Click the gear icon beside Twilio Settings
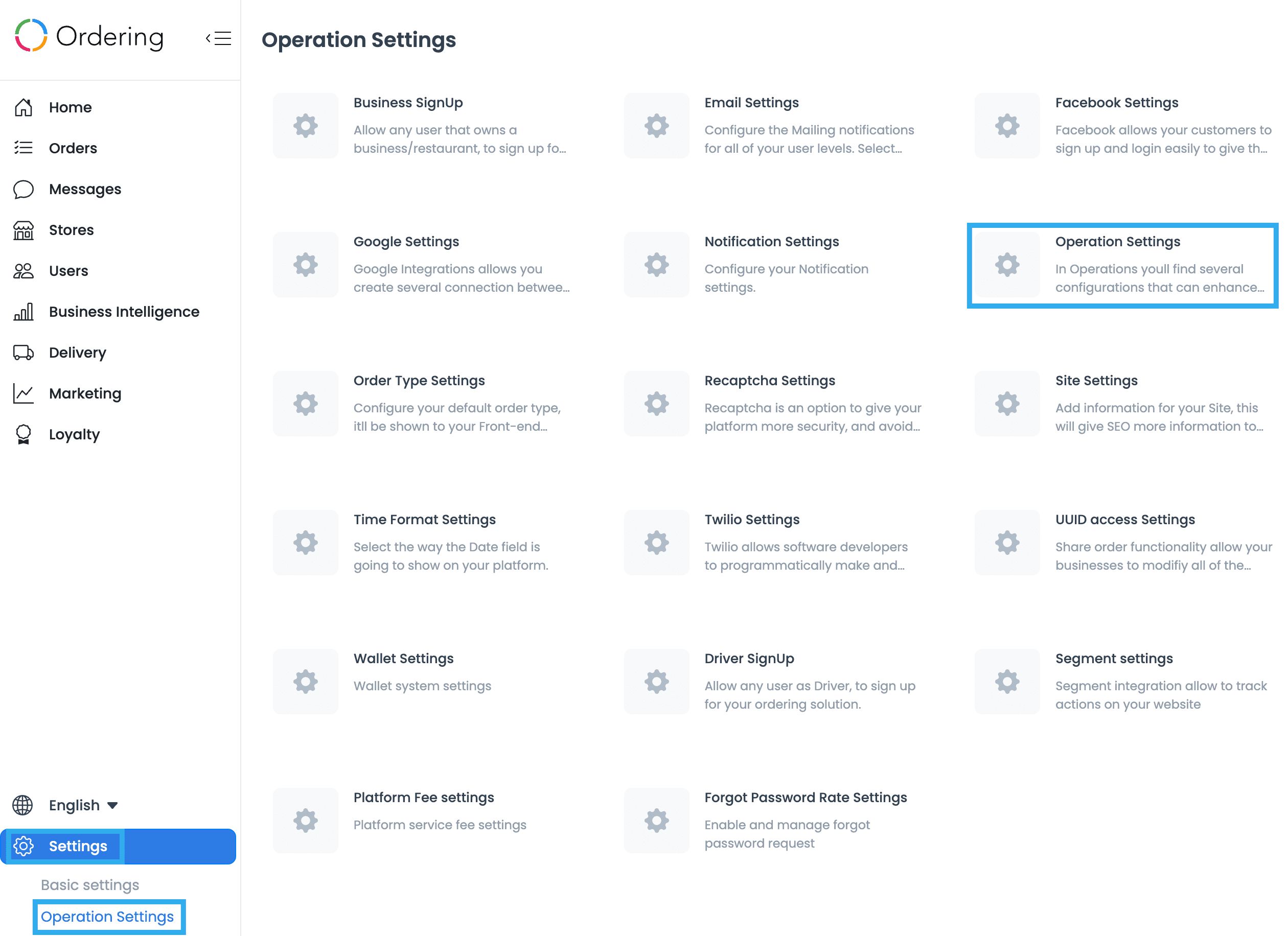The width and height of the screenshot is (1288, 936). [x=656, y=542]
